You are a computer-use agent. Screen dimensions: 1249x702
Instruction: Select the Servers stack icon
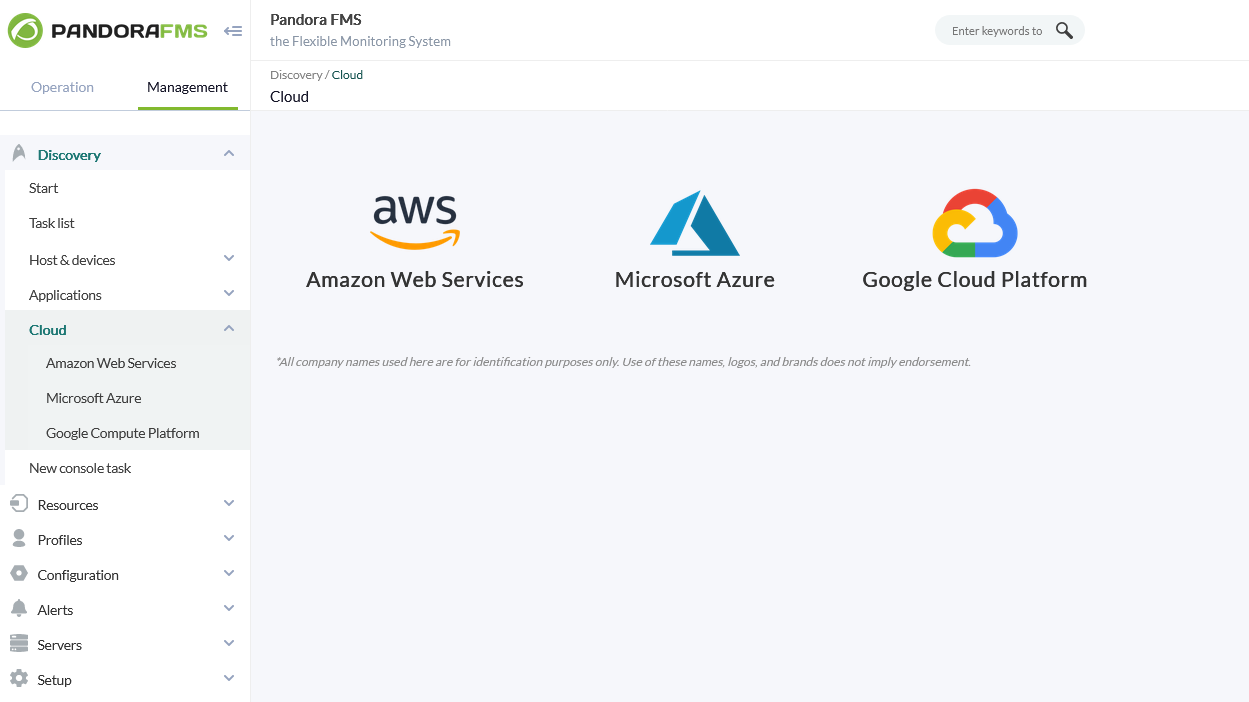tap(18, 643)
